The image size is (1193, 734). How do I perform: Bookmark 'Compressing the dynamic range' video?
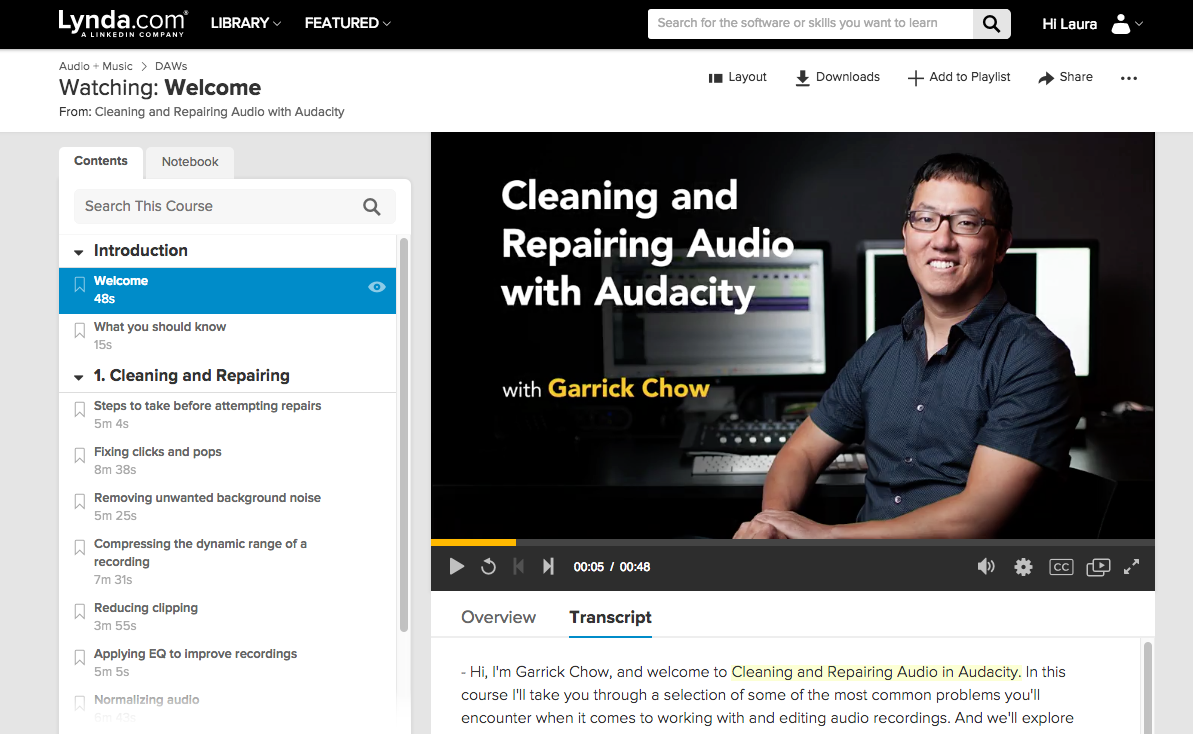click(79, 548)
